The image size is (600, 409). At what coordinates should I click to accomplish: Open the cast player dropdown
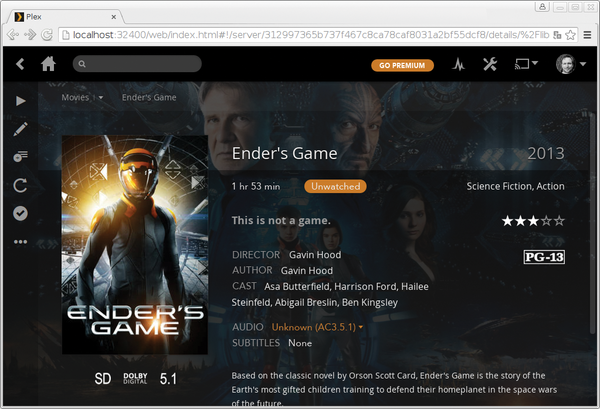point(526,64)
